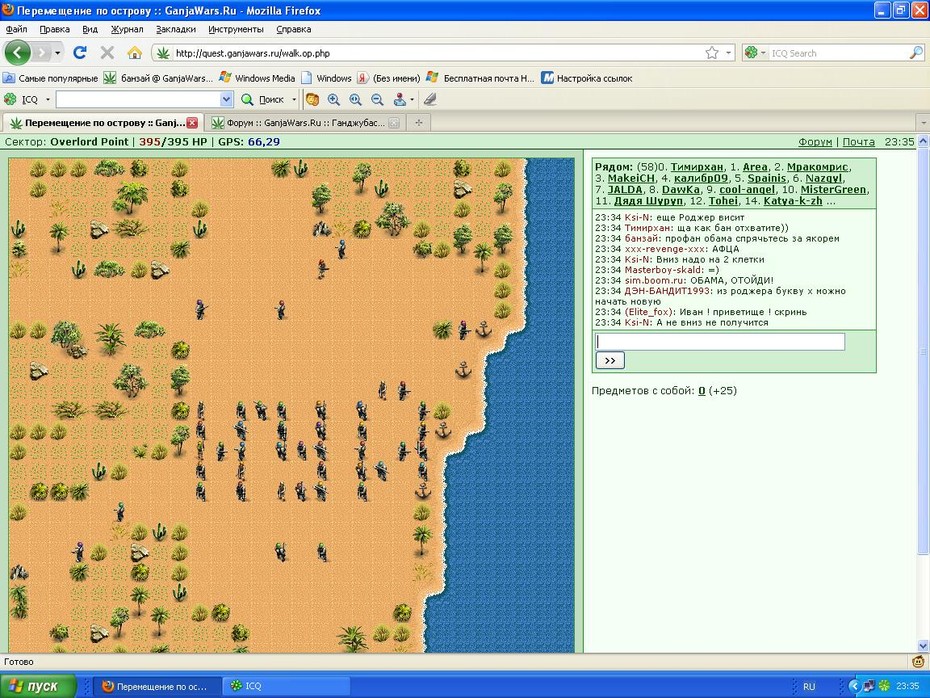
Task: Click the ICQ toolbar zoom in magnifier
Action: 334,100
